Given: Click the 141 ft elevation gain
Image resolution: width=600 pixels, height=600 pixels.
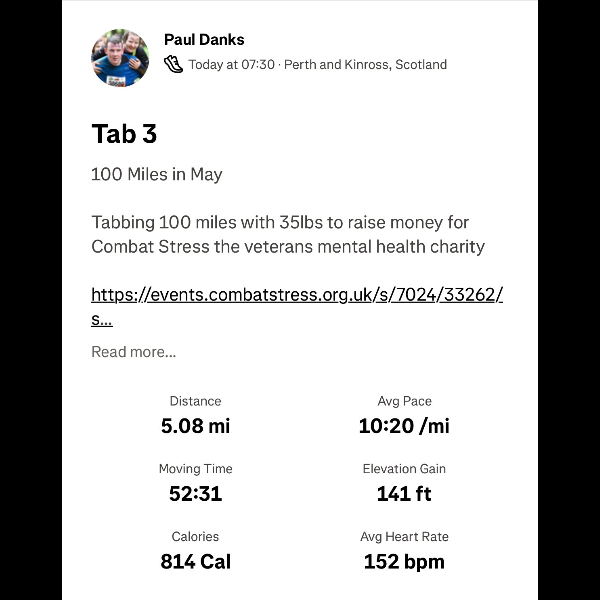Looking at the screenshot, I should 404,494.
